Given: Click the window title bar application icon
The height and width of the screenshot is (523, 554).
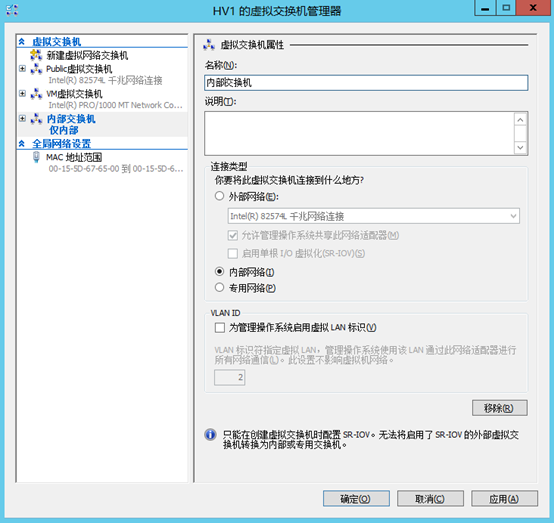Looking at the screenshot, I should (x=12, y=10).
